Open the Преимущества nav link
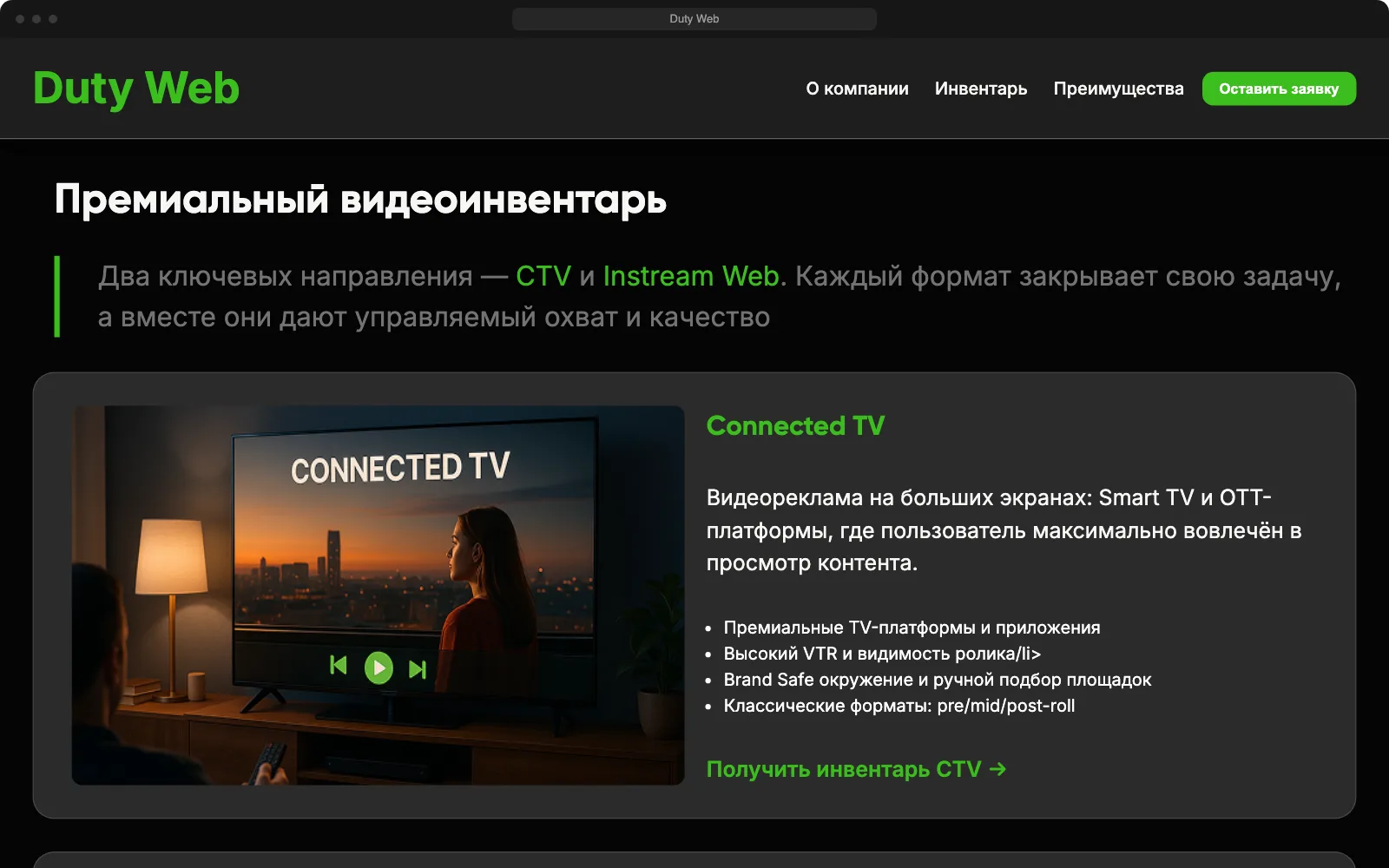1389x868 pixels. tap(1118, 89)
